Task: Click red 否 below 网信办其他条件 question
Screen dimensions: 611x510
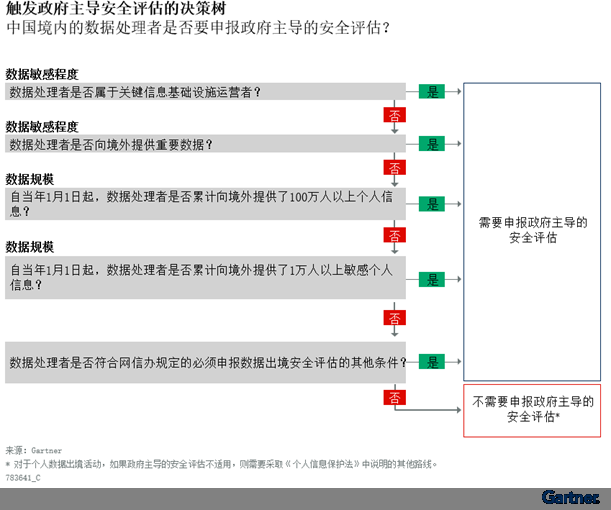Action: pyautogui.click(x=394, y=397)
